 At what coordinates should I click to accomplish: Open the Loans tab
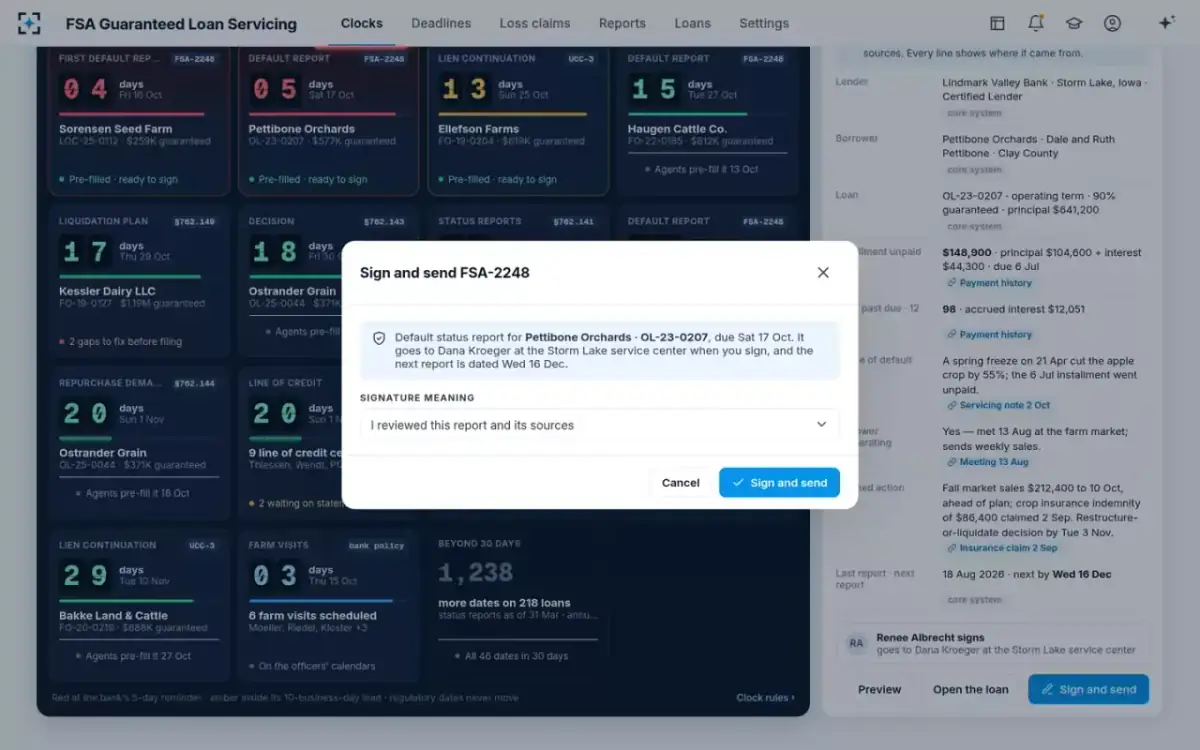693,23
